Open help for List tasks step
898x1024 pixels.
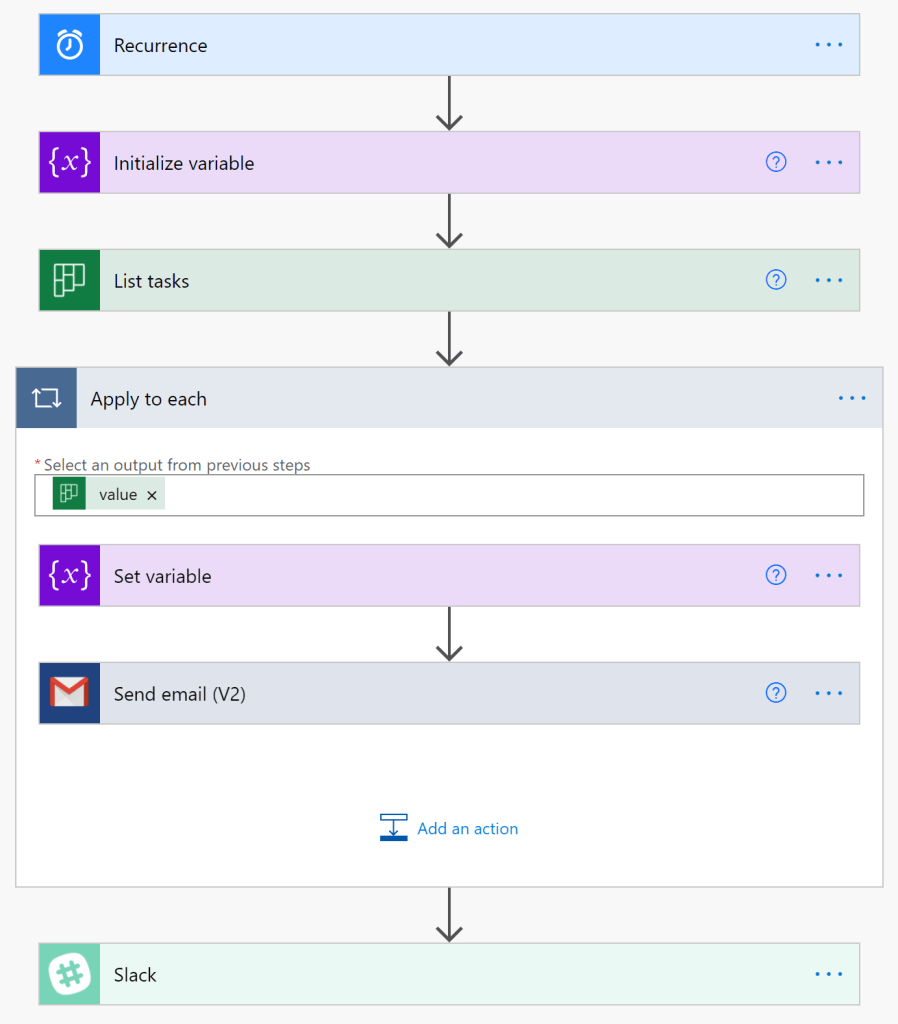pos(776,281)
